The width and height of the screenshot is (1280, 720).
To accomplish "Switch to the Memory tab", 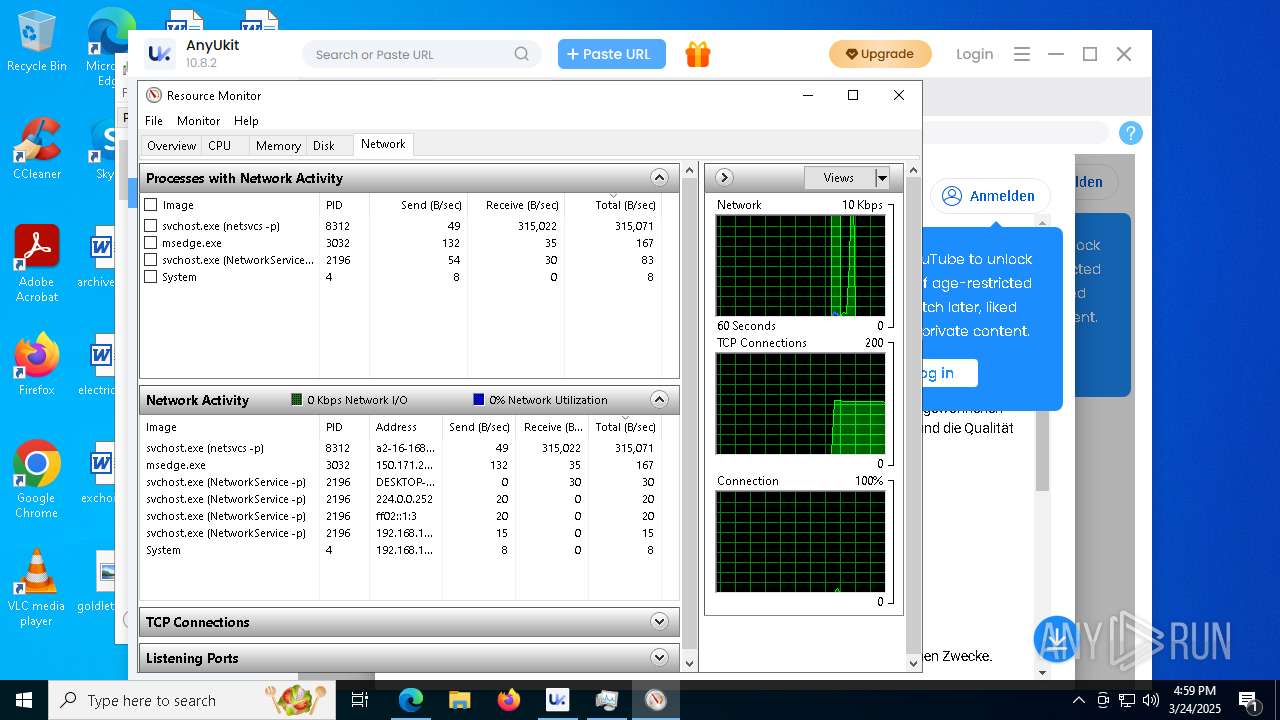I will 278,146.
